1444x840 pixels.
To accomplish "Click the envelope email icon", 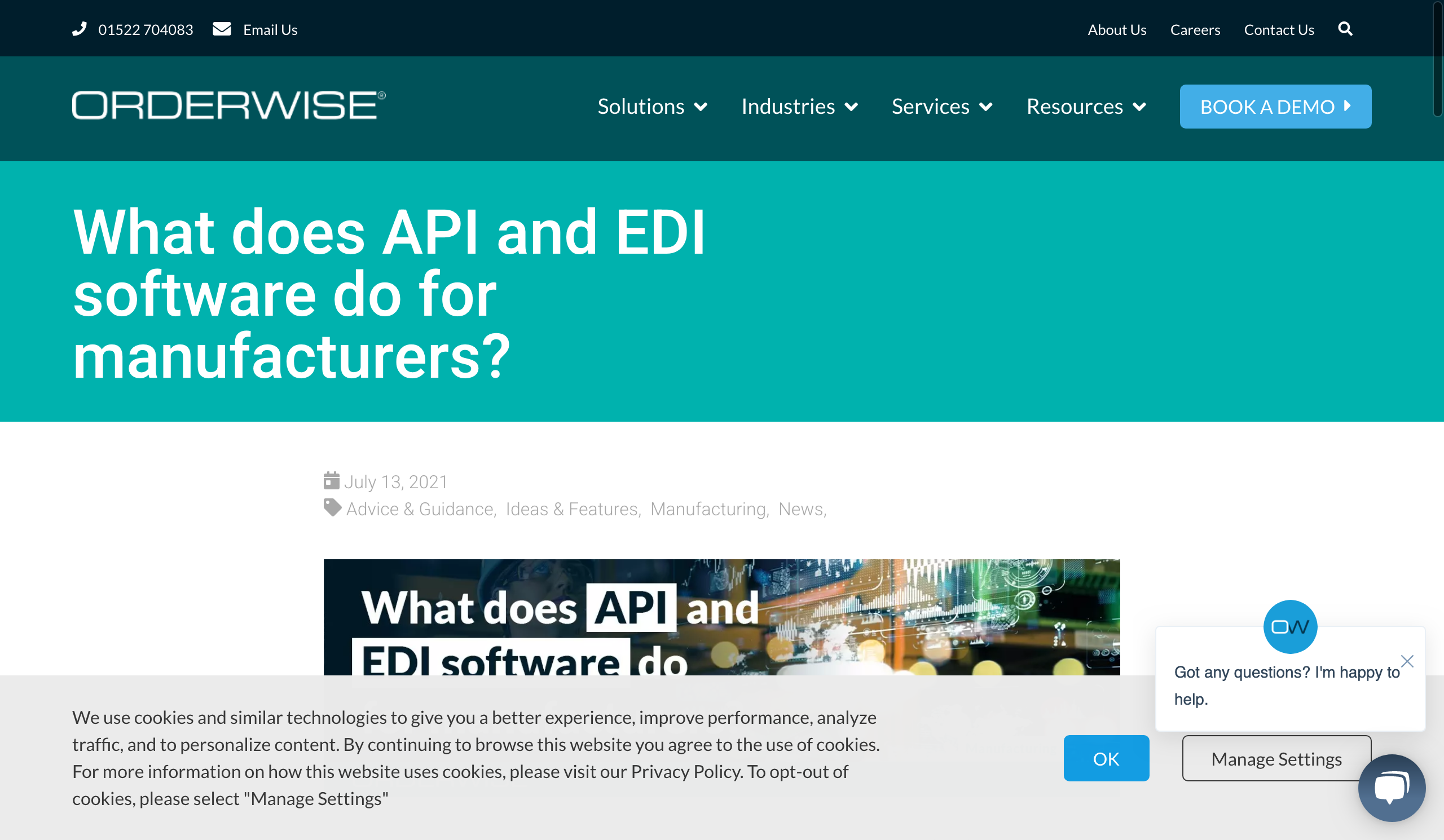I will click(x=222, y=29).
